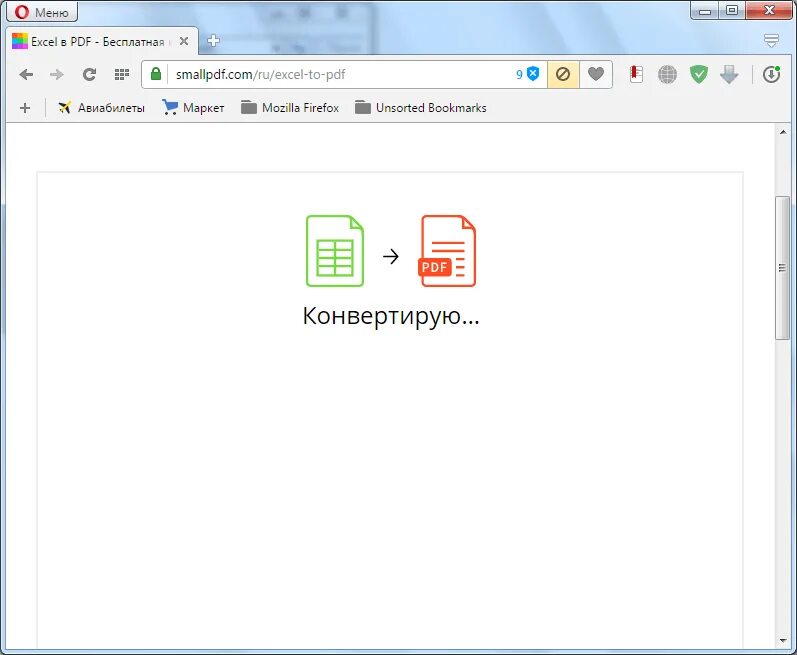Click the globe extension icon
The height and width of the screenshot is (655, 797).
point(667,75)
